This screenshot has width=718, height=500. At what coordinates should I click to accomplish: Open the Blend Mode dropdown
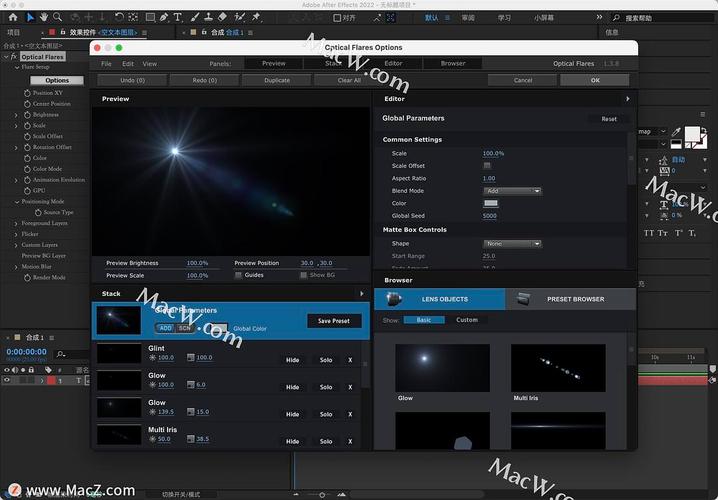click(512, 191)
